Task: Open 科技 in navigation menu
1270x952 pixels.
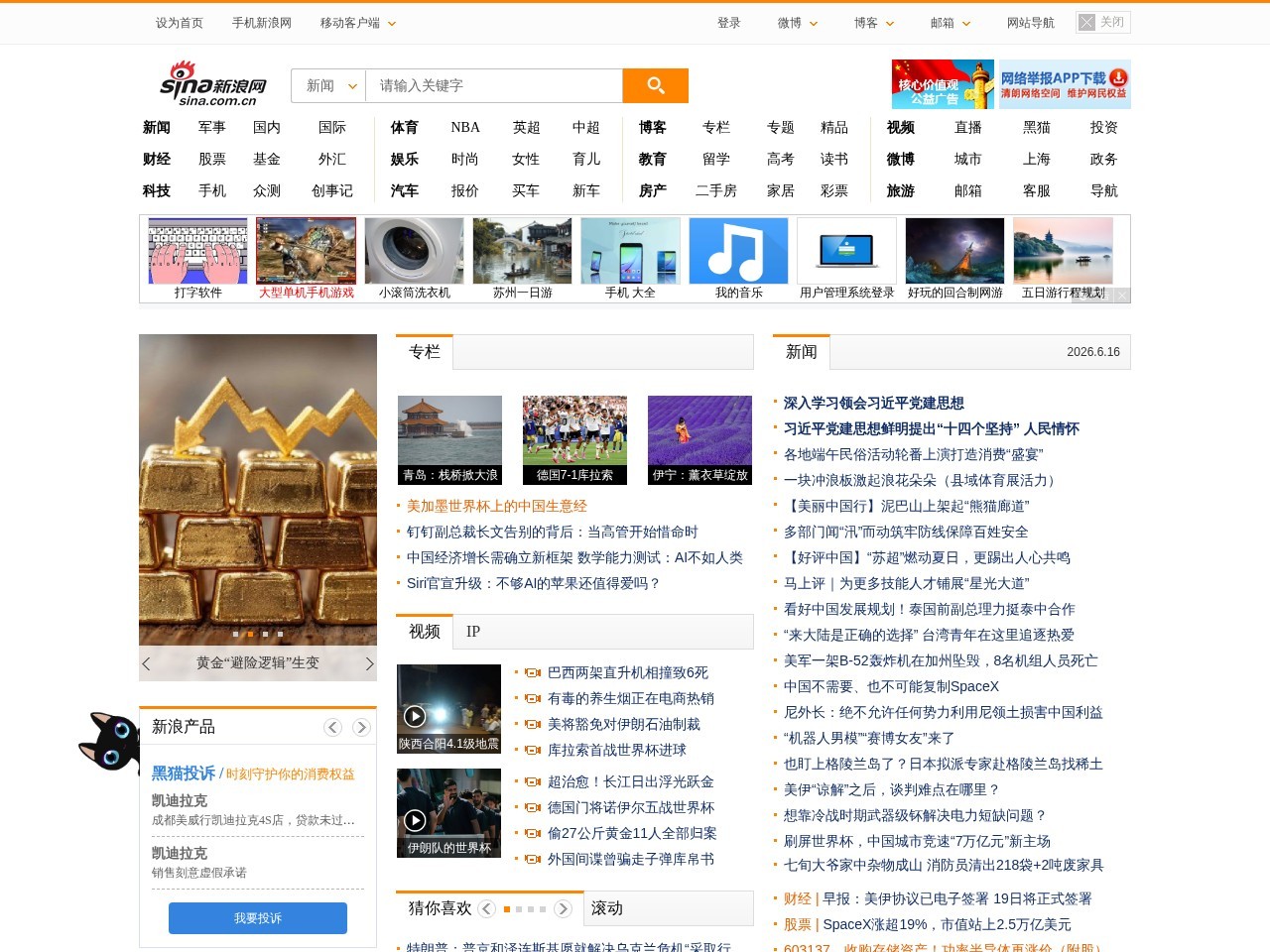Action: tap(157, 190)
